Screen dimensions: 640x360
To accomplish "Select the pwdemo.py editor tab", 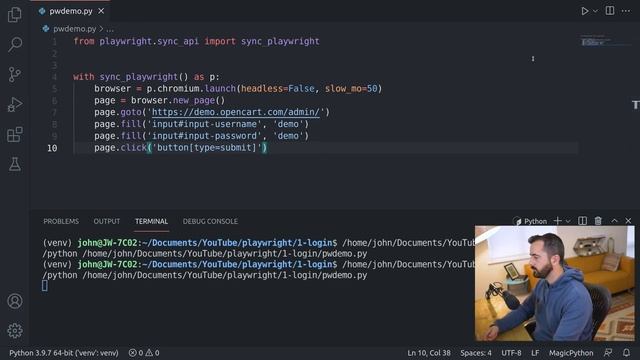I will 71,11.
